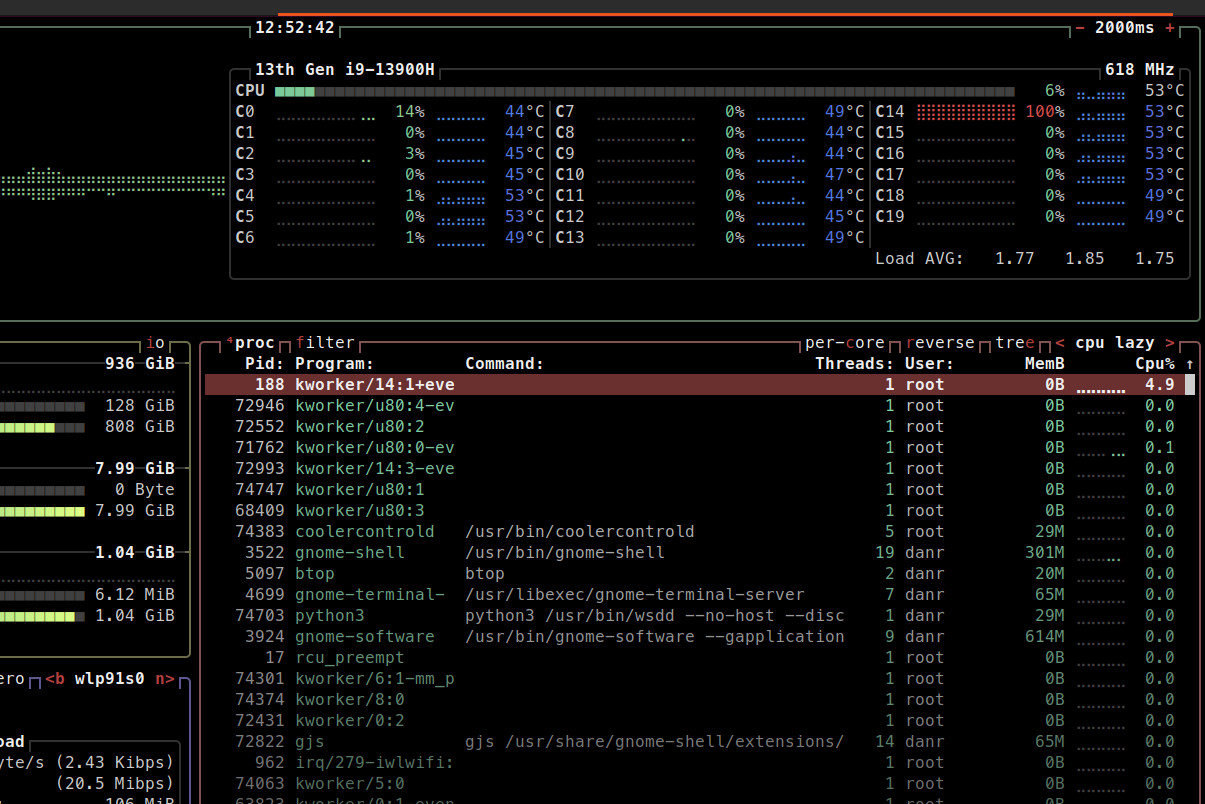Click the clock showing 12:52:42
The width and height of the screenshot is (1205, 804).
(295, 28)
